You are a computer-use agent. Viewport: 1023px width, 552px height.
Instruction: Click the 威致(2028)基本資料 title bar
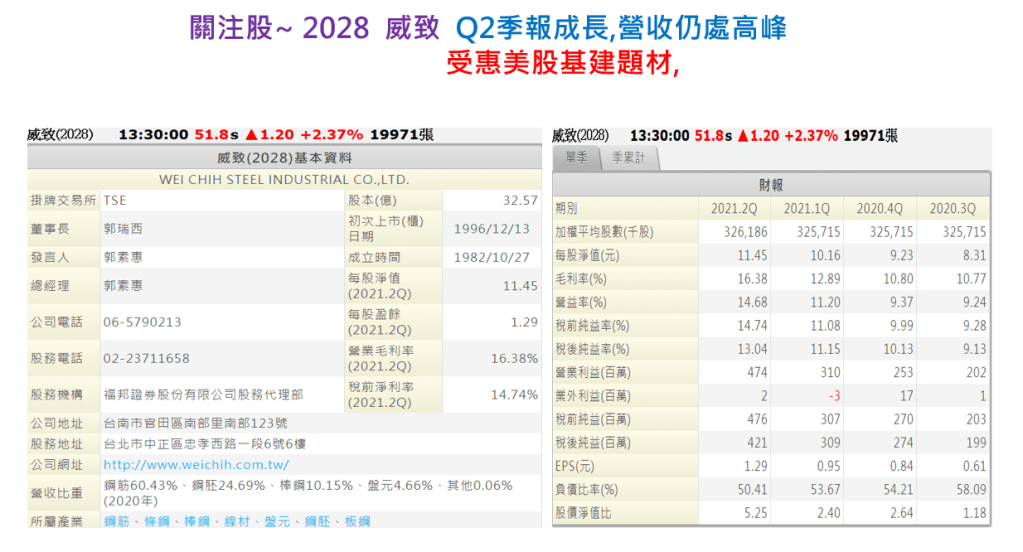point(284,158)
